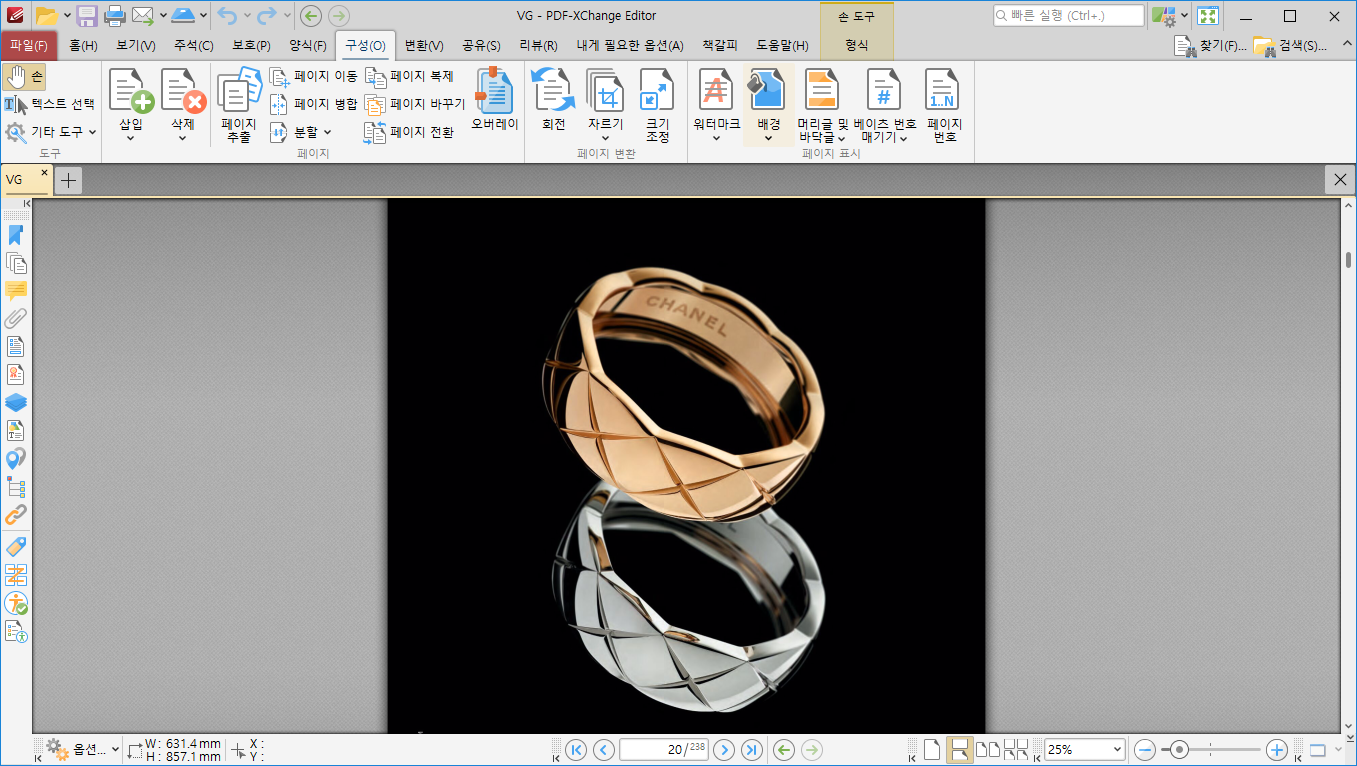Select two pages layout
This screenshot has height=766, width=1357.
click(x=987, y=750)
